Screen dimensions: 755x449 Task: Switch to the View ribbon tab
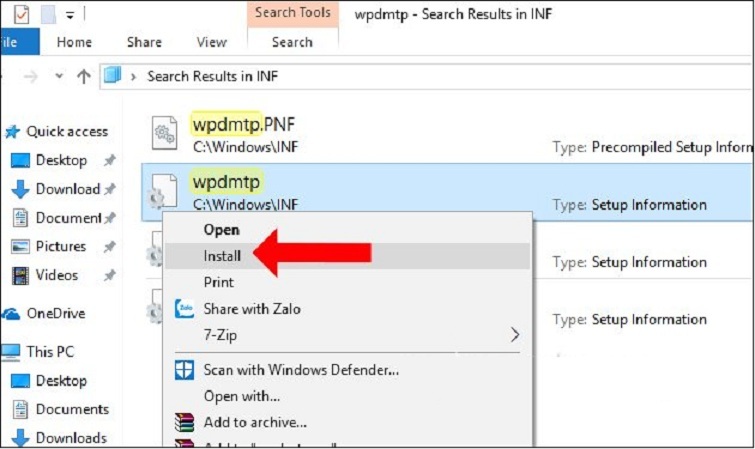(x=211, y=42)
